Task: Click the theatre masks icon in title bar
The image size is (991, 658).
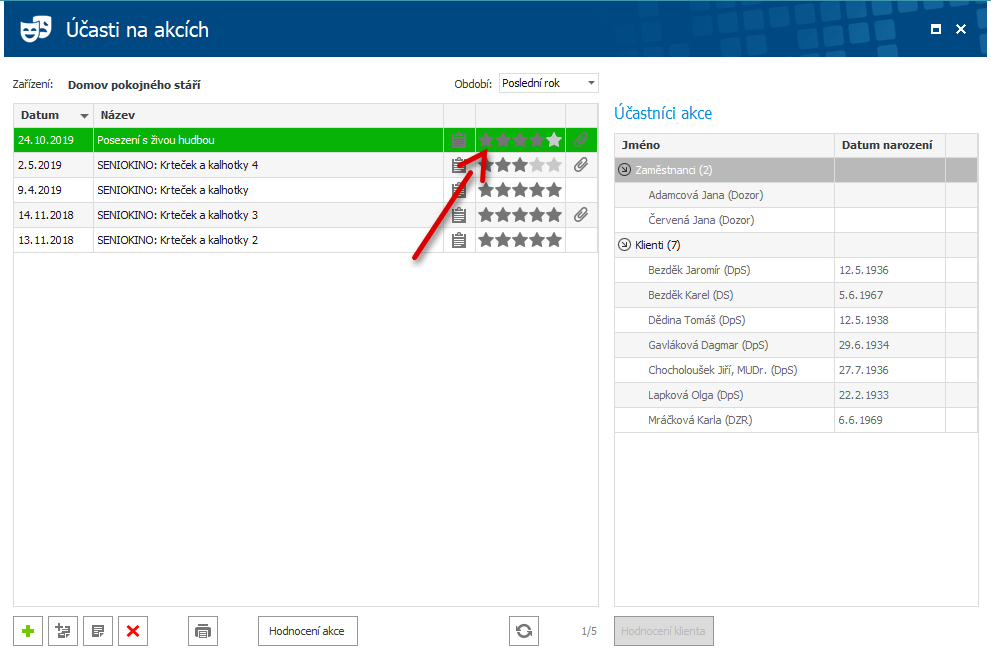Action: point(35,29)
